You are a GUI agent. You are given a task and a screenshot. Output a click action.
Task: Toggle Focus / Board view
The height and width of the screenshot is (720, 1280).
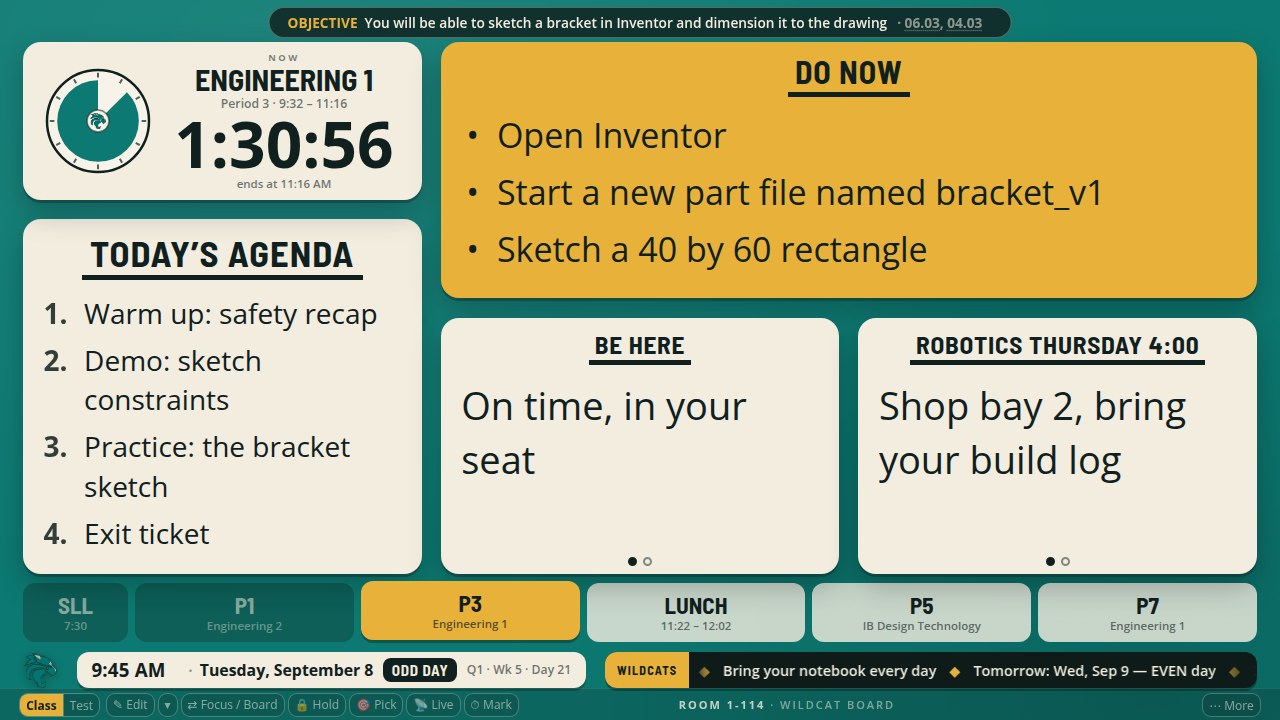[232, 705]
